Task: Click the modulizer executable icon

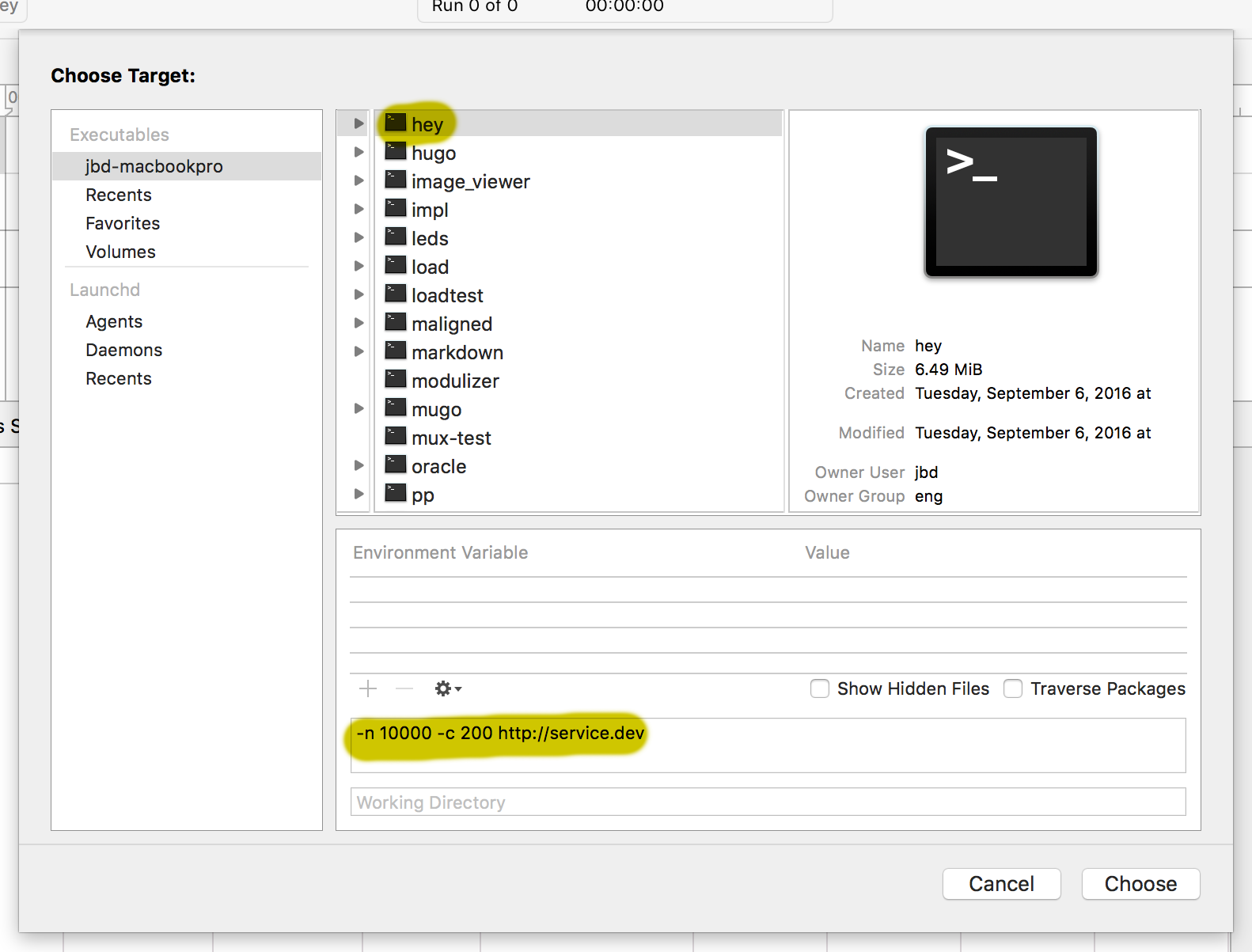Action: (x=396, y=379)
